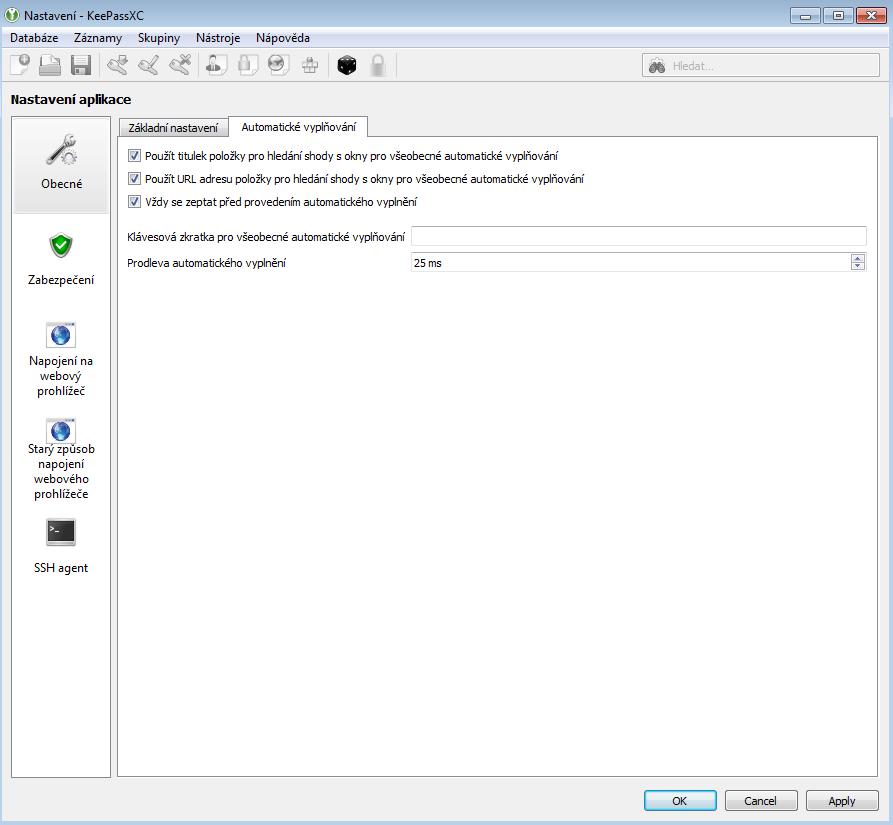Copy username with the person icon
Image resolution: width=893 pixels, height=825 pixels.
click(216, 65)
